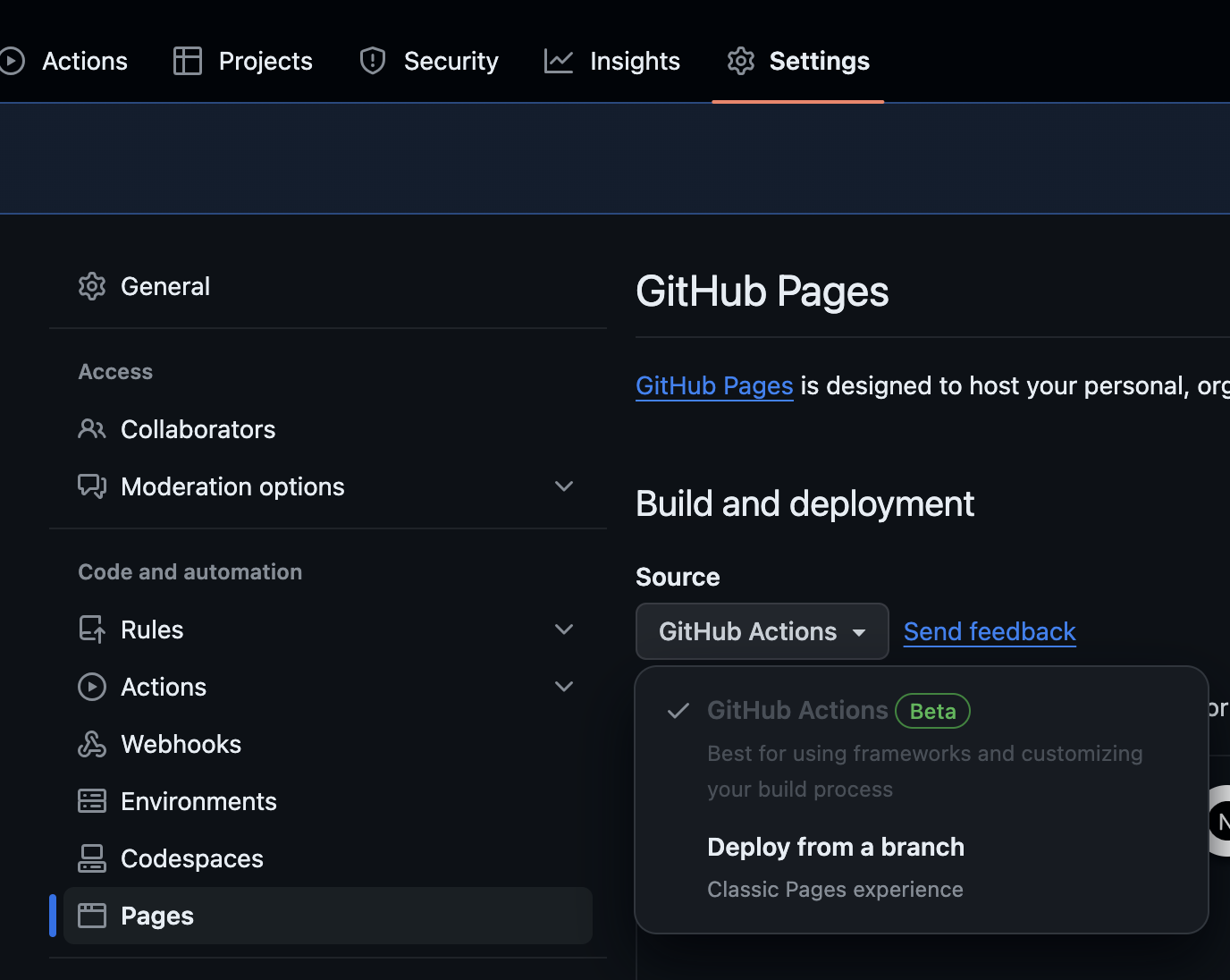
Task: Expand the Rules chevron
Action: click(x=564, y=629)
